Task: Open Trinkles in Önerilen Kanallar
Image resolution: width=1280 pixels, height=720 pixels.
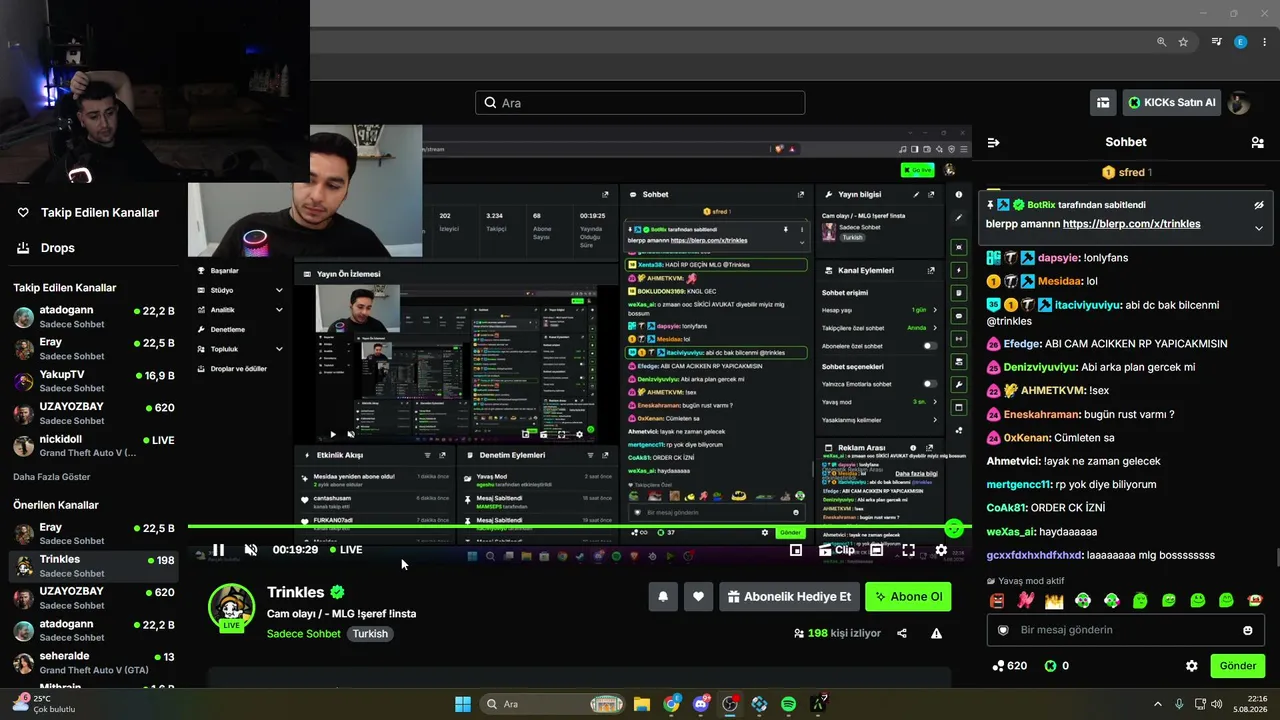Action: pos(94,566)
